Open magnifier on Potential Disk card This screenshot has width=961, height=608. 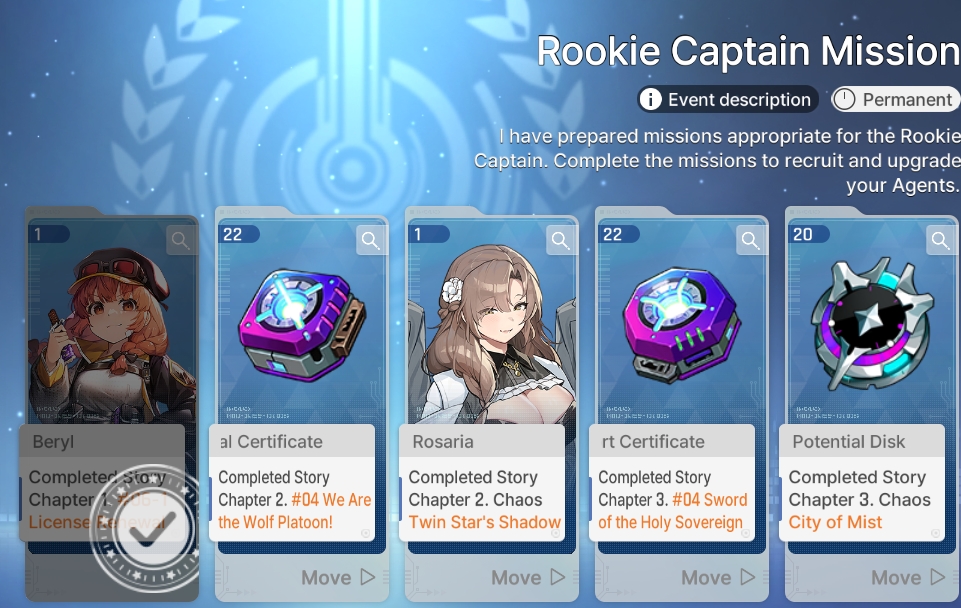pos(941,240)
